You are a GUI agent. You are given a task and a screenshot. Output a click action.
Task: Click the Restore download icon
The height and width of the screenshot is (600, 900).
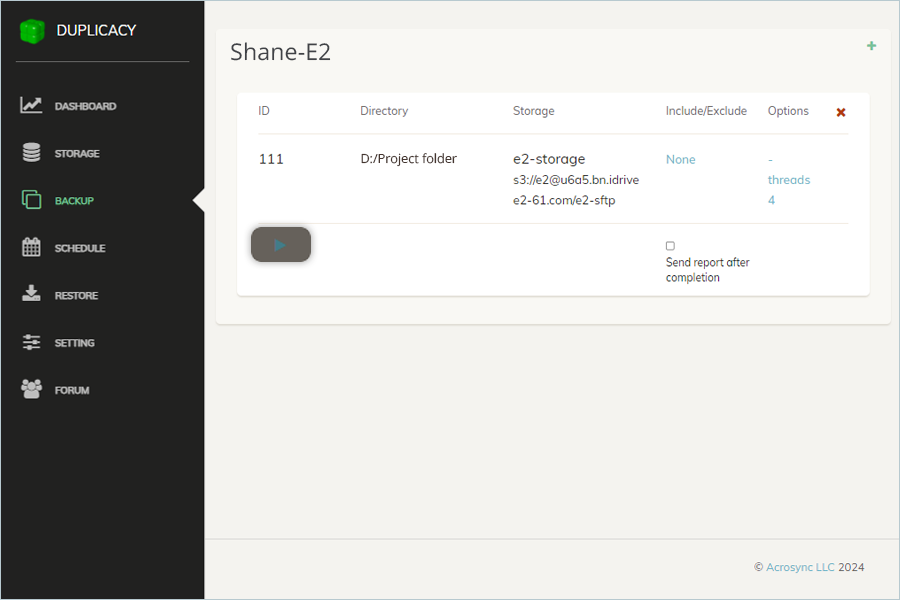tap(31, 293)
